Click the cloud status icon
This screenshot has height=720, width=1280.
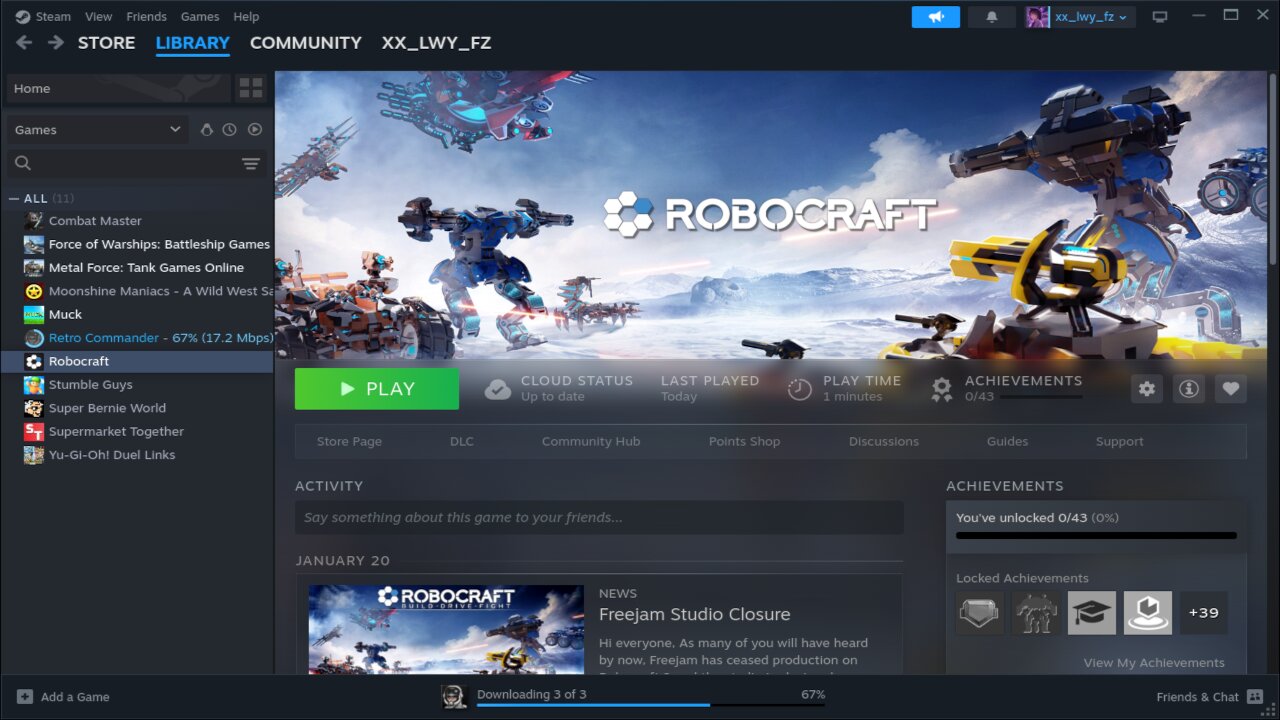point(497,389)
